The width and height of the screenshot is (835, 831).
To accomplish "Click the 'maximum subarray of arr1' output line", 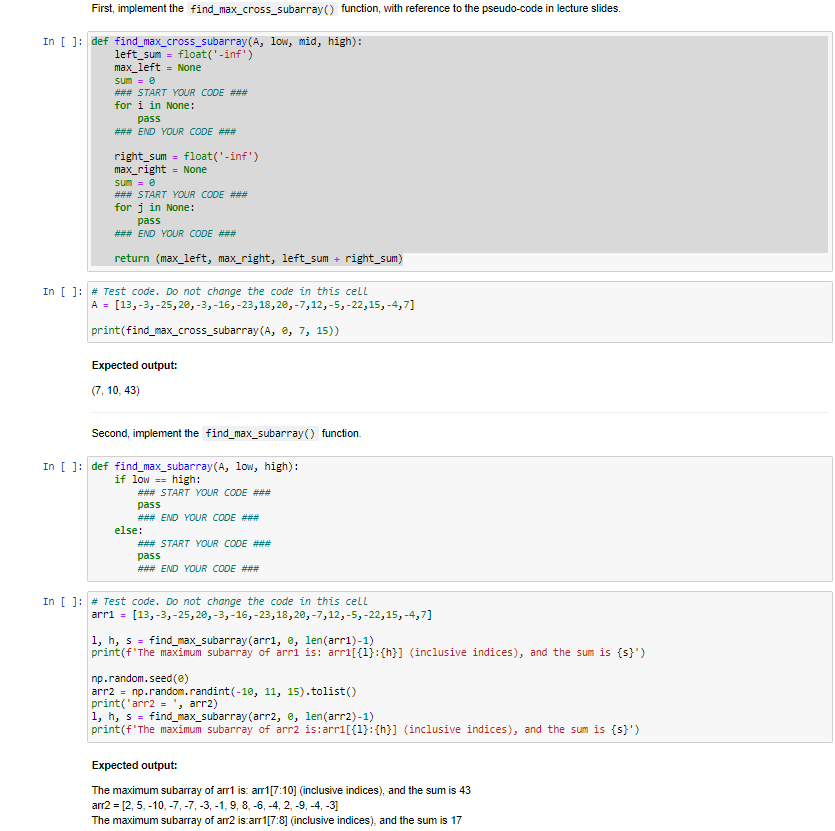I will (281, 791).
